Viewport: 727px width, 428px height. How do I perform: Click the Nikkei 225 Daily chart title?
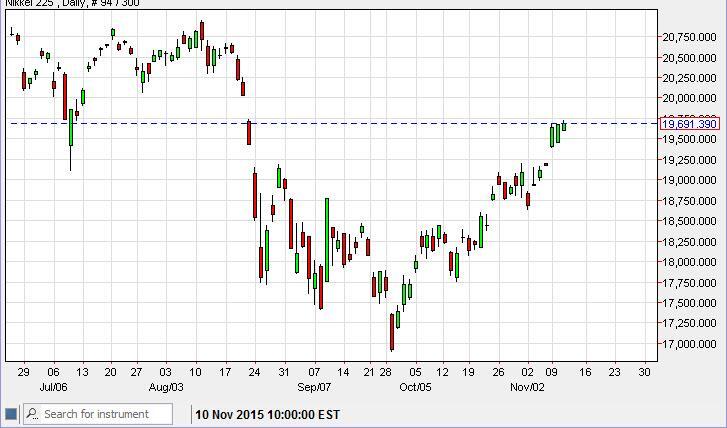pyautogui.click(x=71, y=4)
